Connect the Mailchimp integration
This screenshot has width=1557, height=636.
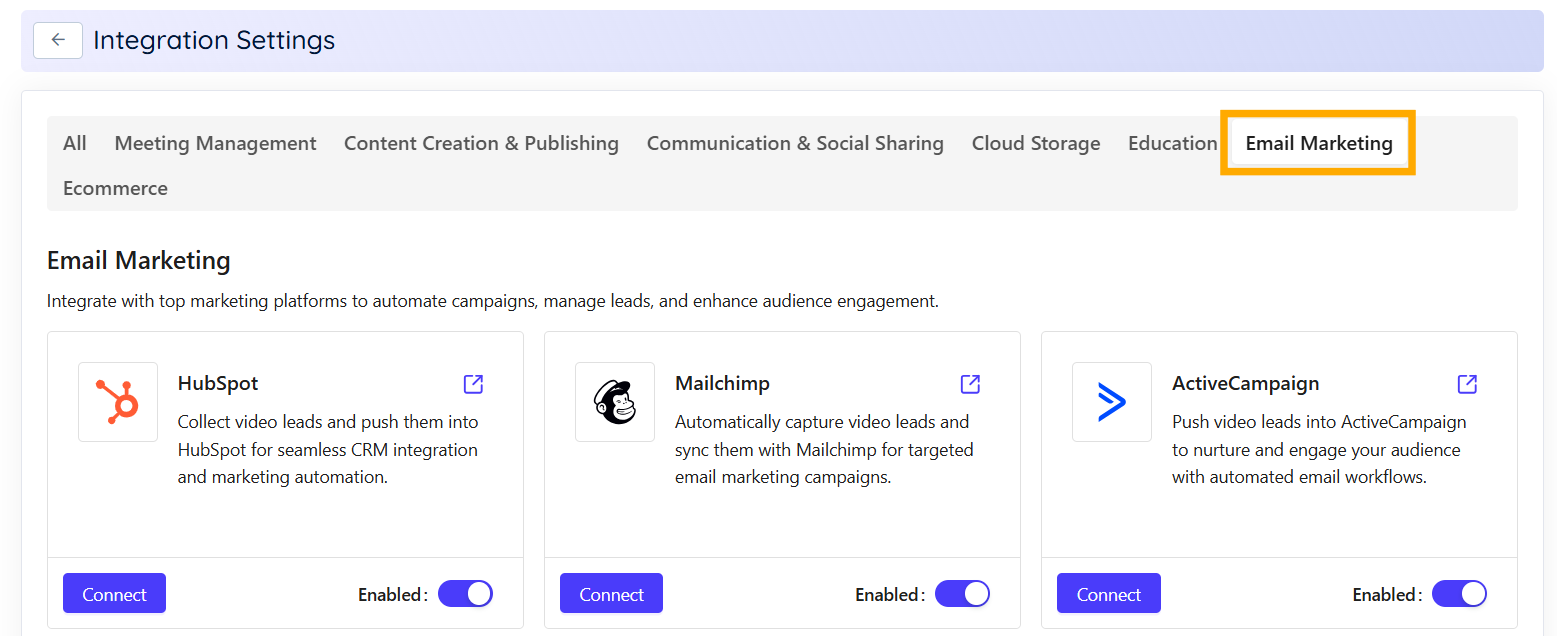(x=610, y=593)
